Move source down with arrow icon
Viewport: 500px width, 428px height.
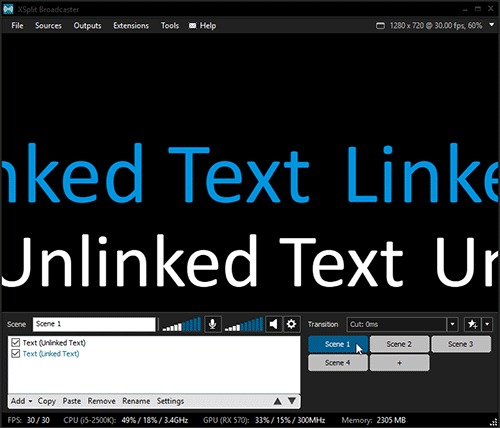tap(292, 401)
